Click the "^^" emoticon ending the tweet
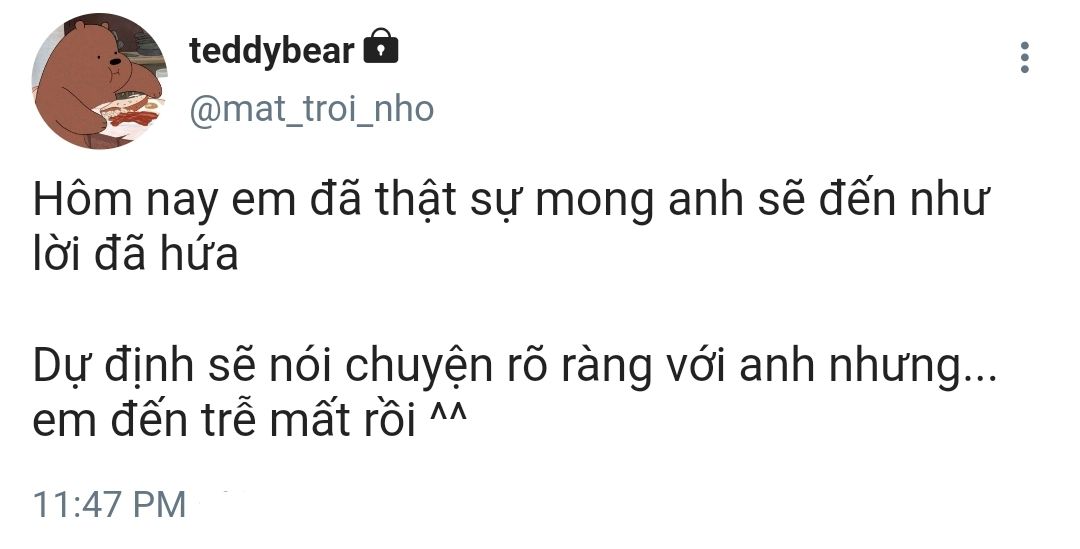The height and width of the screenshot is (549, 1080). point(448,415)
